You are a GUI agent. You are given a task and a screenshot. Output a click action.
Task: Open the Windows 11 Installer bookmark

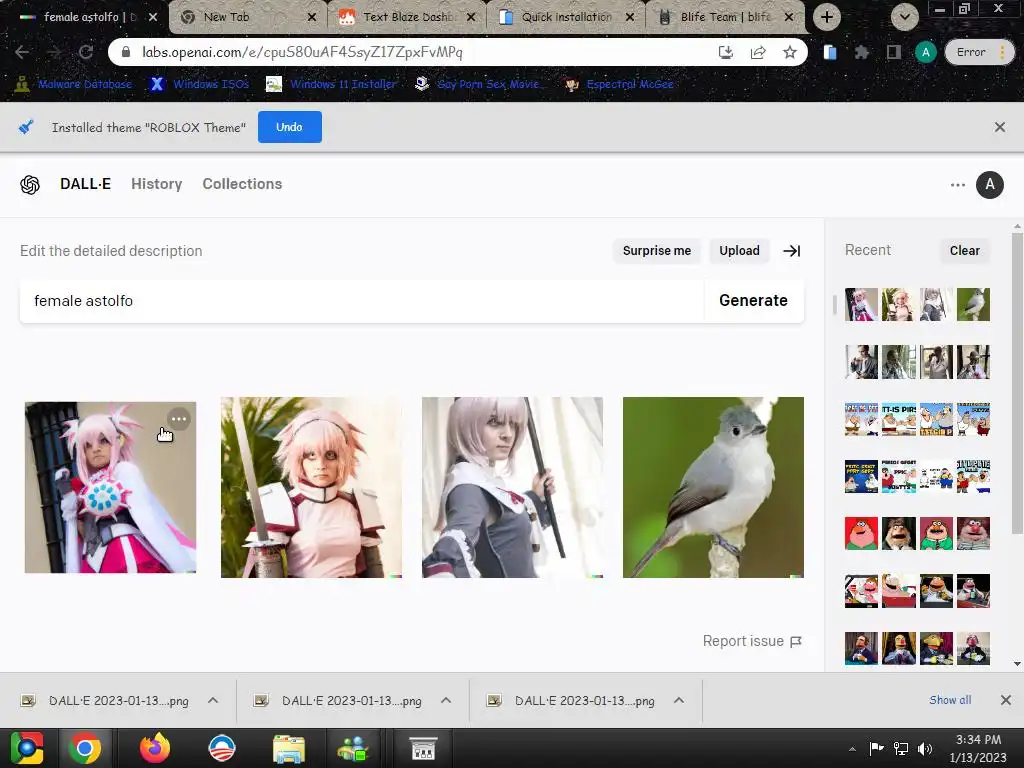(332, 84)
